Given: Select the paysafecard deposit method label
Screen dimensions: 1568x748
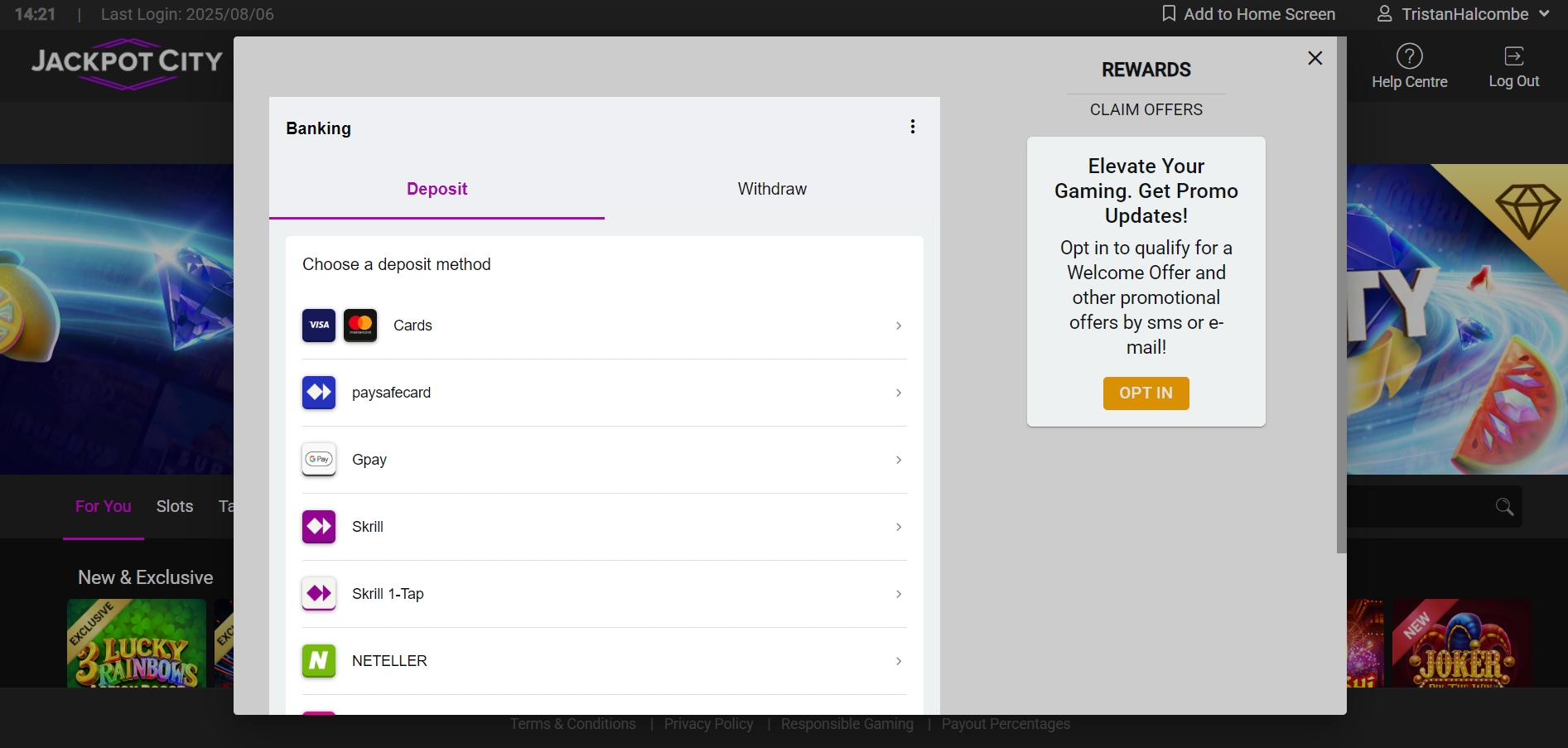Looking at the screenshot, I should (x=391, y=393).
